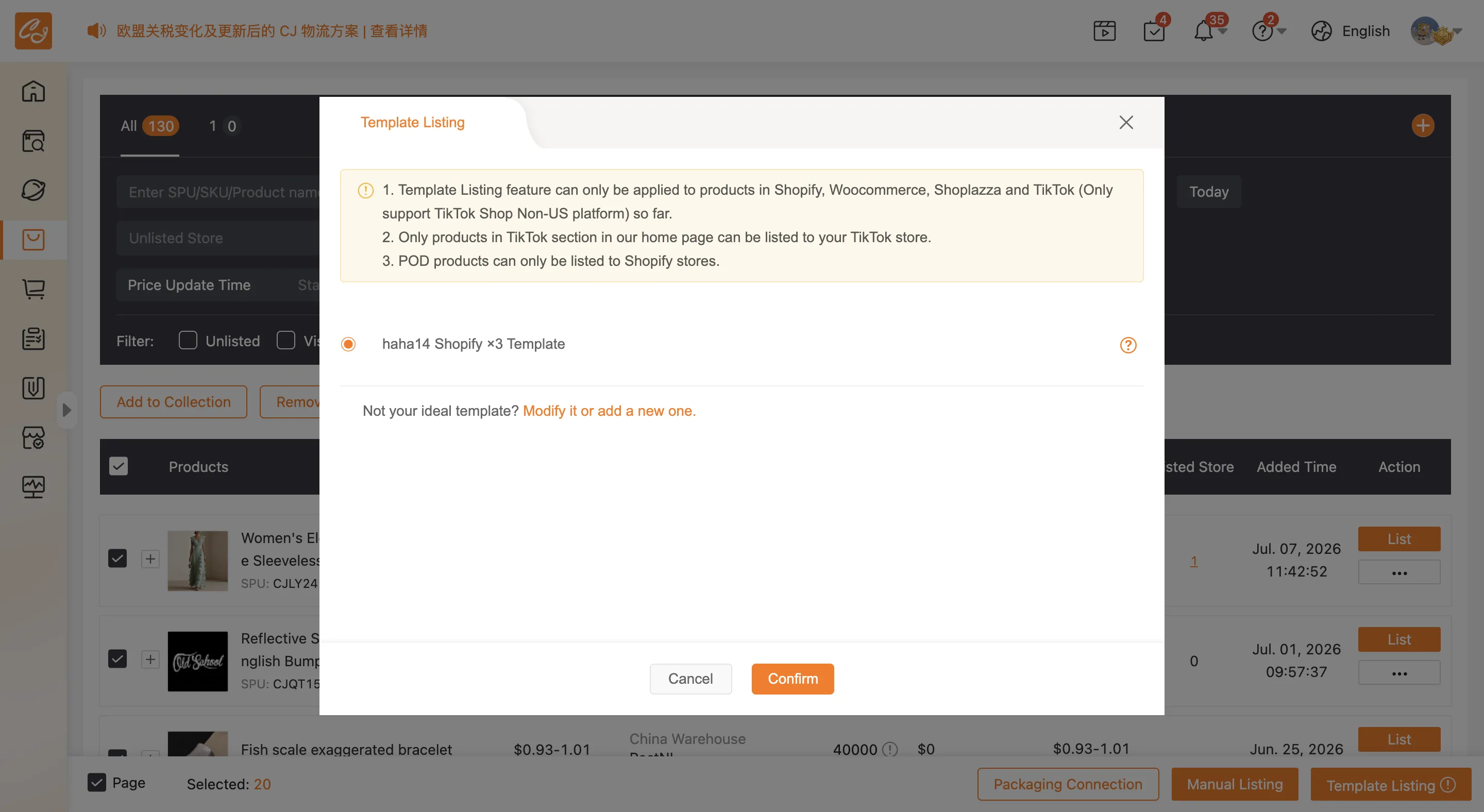Open the orders list sidebar icon
1484x812 pixels.
[33, 339]
